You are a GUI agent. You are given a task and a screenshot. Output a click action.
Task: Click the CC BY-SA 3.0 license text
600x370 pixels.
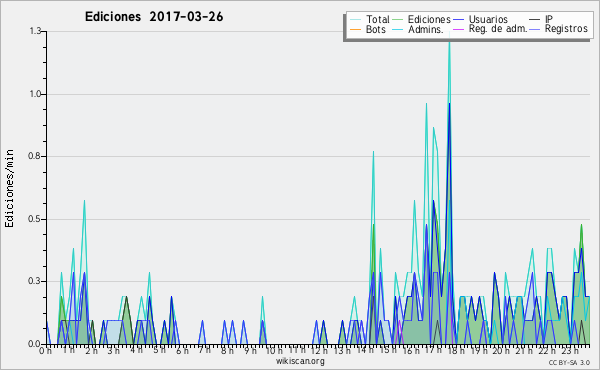[x=569, y=363]
